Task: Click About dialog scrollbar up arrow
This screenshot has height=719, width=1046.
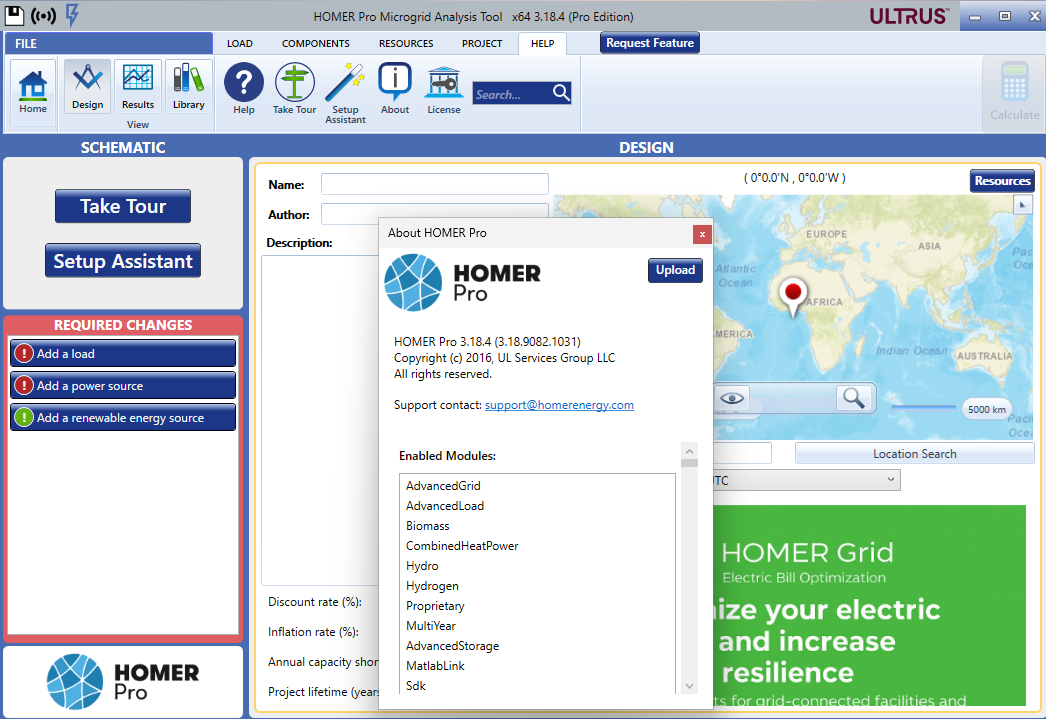Action: click(690, 450)
